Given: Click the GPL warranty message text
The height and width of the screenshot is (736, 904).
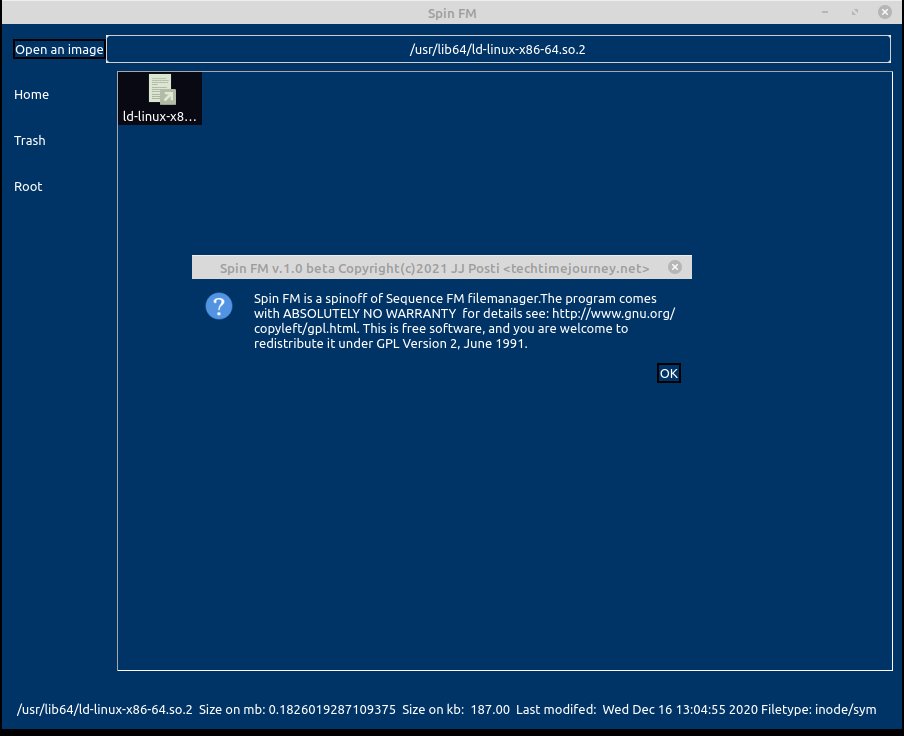Looking at the screenshot, I should 464,321.
